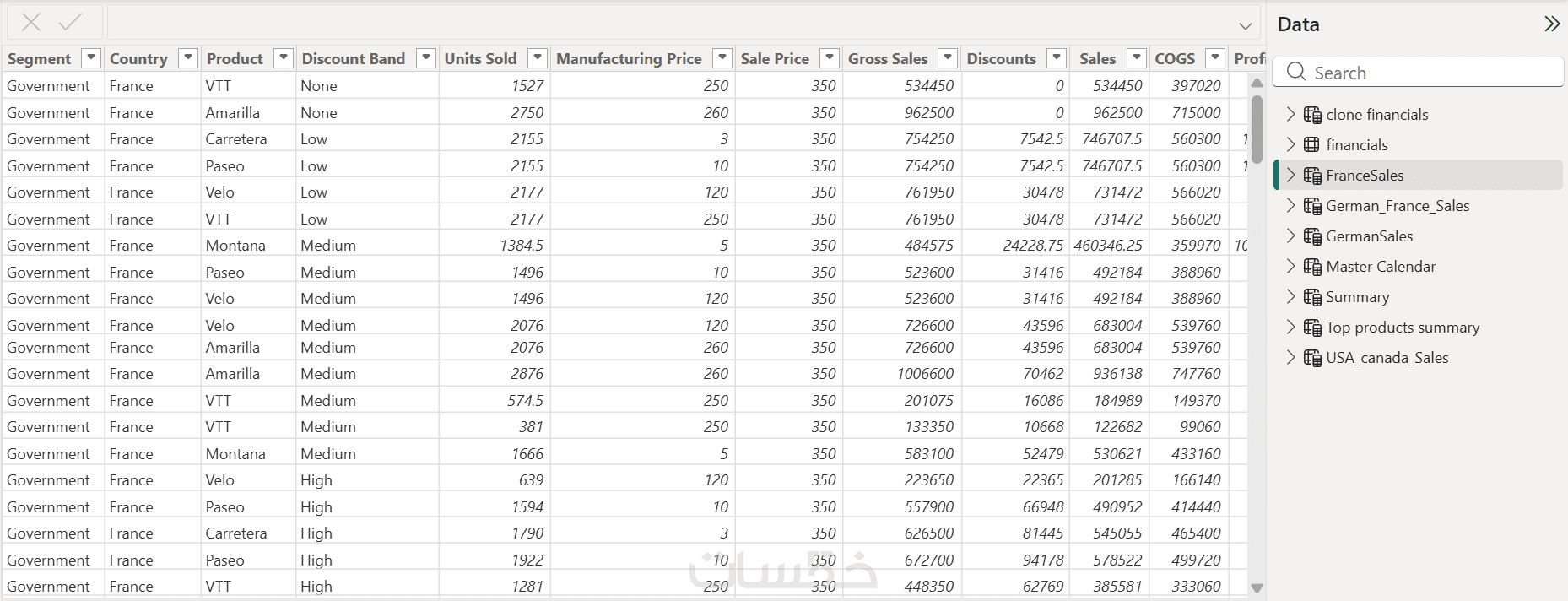Viewport: 1568px width, 601px height.
Task: Click the table scrollbar down arrow
Action: 1257,587
